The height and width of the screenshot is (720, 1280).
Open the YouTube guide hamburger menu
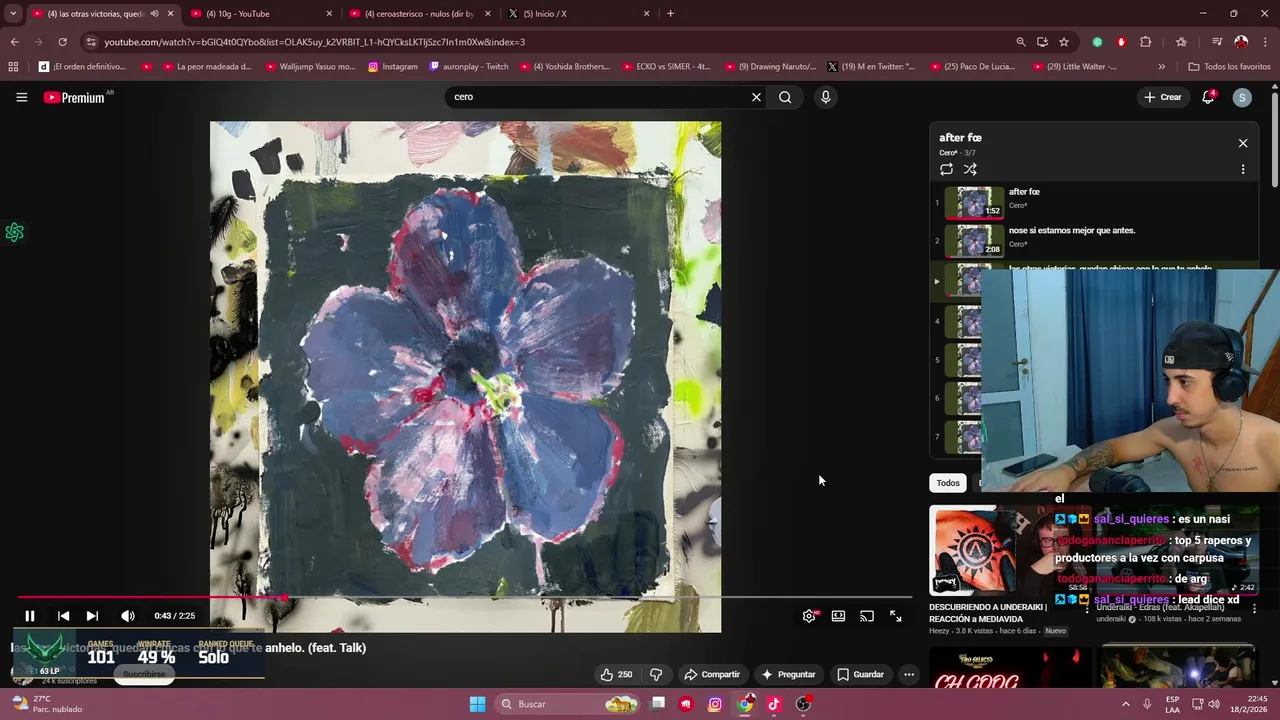click(21, 97)
